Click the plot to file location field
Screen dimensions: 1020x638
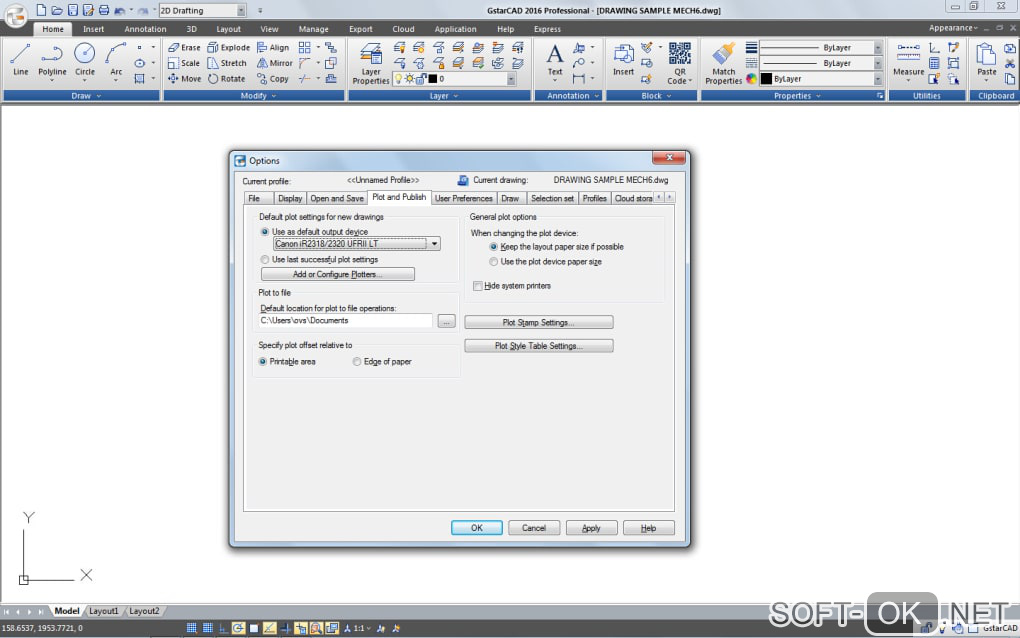pyautogui.click(x=345, y=321)
